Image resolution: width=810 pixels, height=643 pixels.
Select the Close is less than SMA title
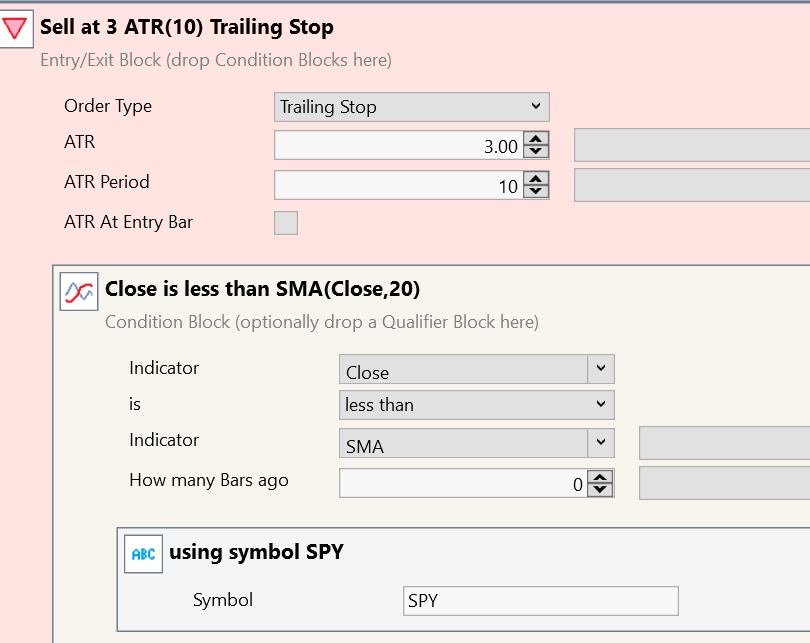[x=262, y=289]
